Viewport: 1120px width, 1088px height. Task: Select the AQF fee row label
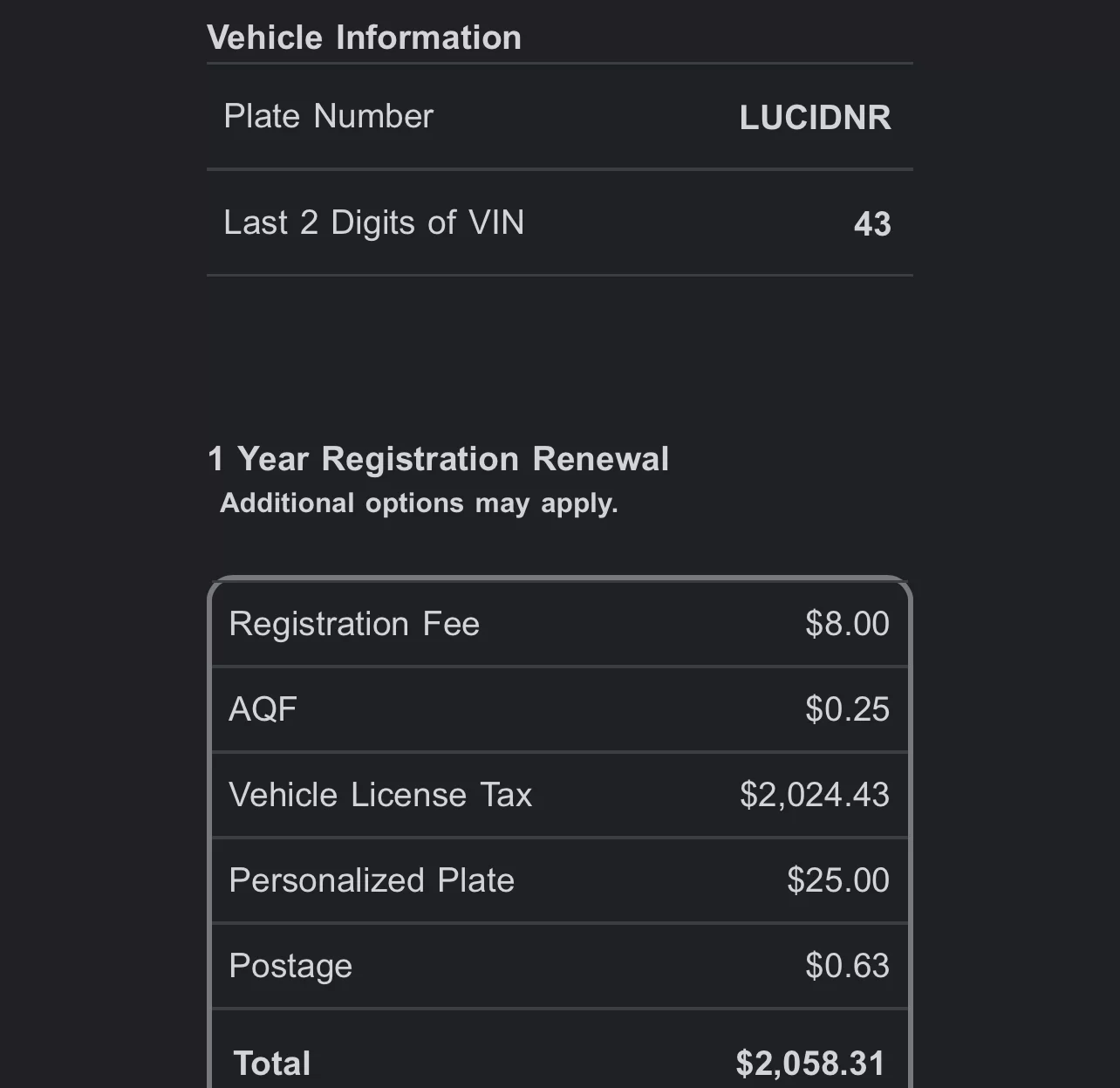point(263,709)
